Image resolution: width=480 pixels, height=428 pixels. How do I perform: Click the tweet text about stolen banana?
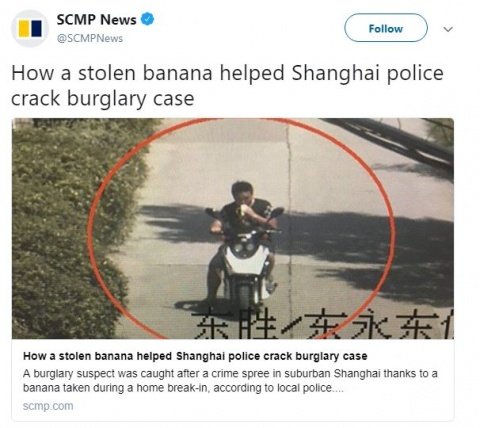pyautogui.click(x=227, y=86)
